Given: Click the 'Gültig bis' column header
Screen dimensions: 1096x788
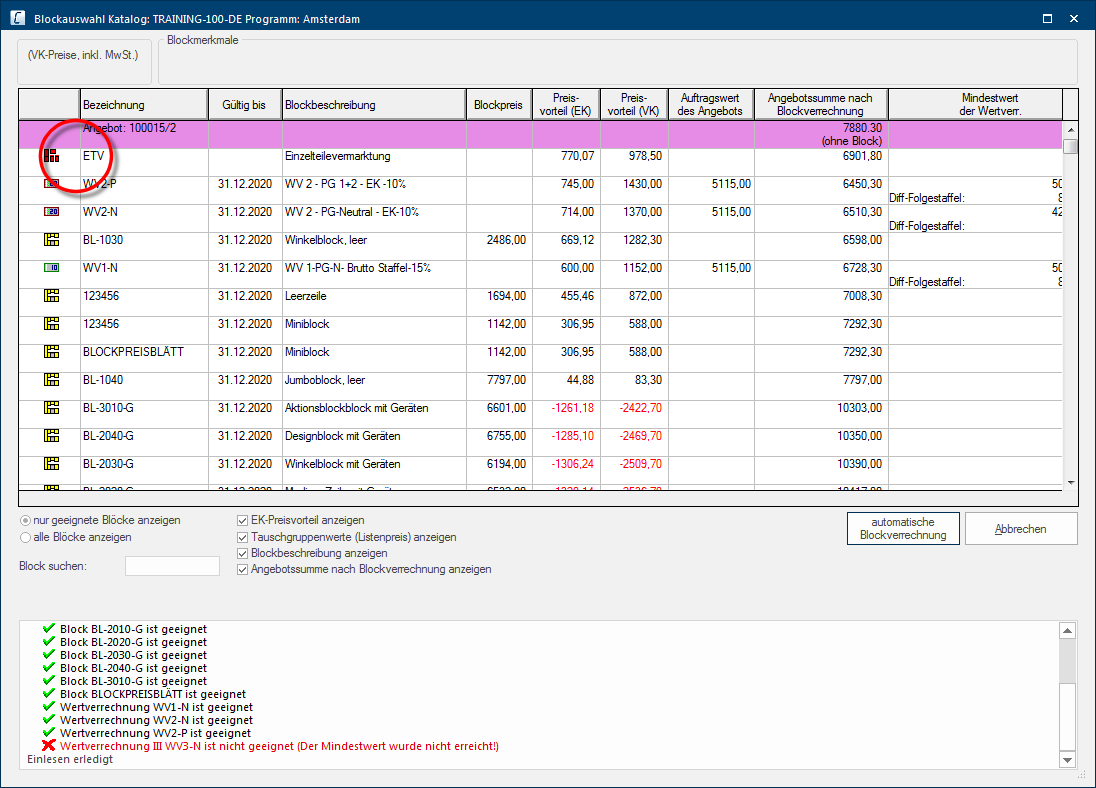Looking at the screenshot, I should tap(244, 105).
